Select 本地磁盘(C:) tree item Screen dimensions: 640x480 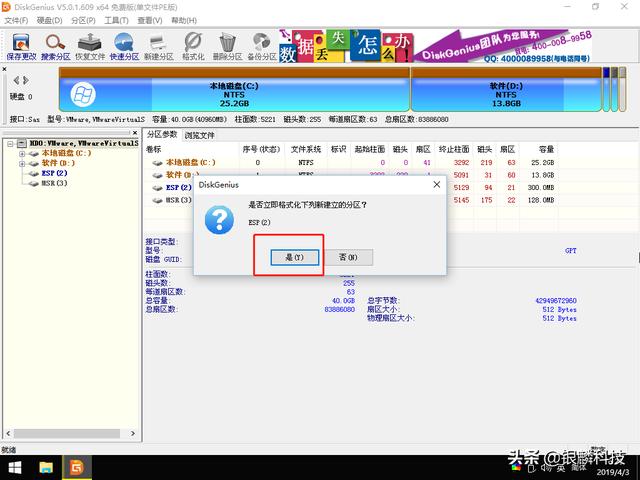(66, 153)
